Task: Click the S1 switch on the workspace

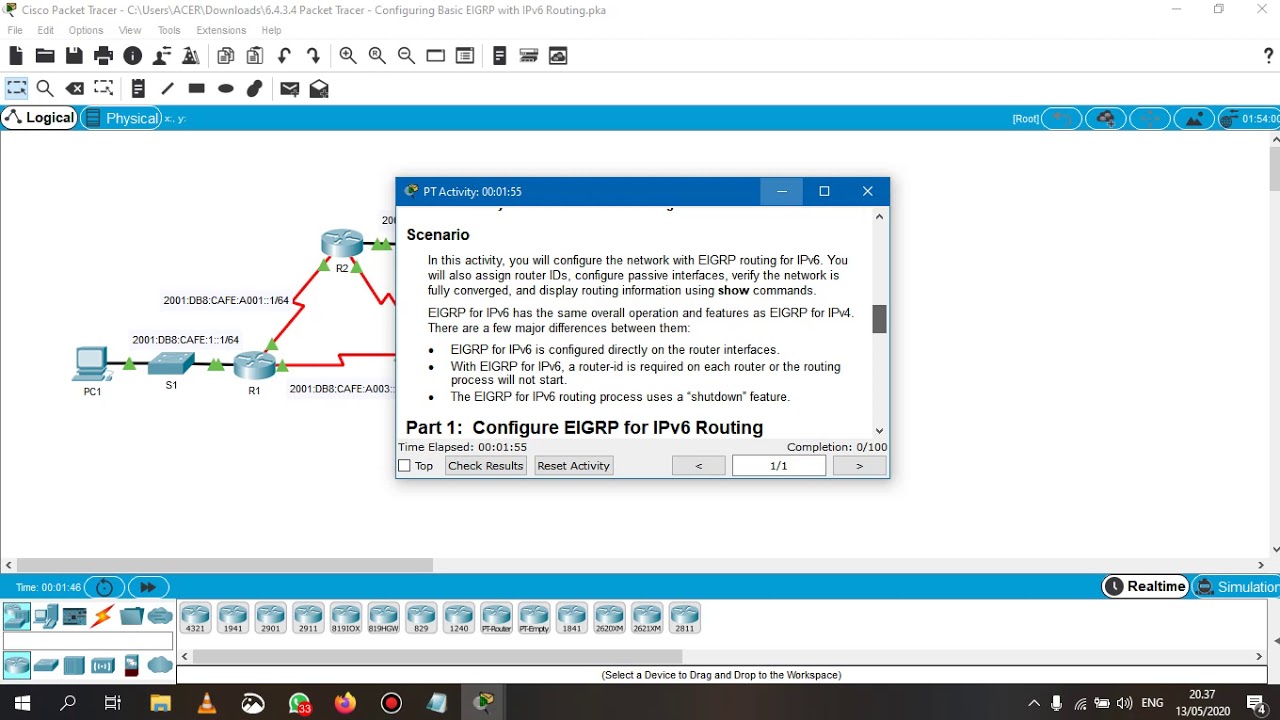Action: 171,364
